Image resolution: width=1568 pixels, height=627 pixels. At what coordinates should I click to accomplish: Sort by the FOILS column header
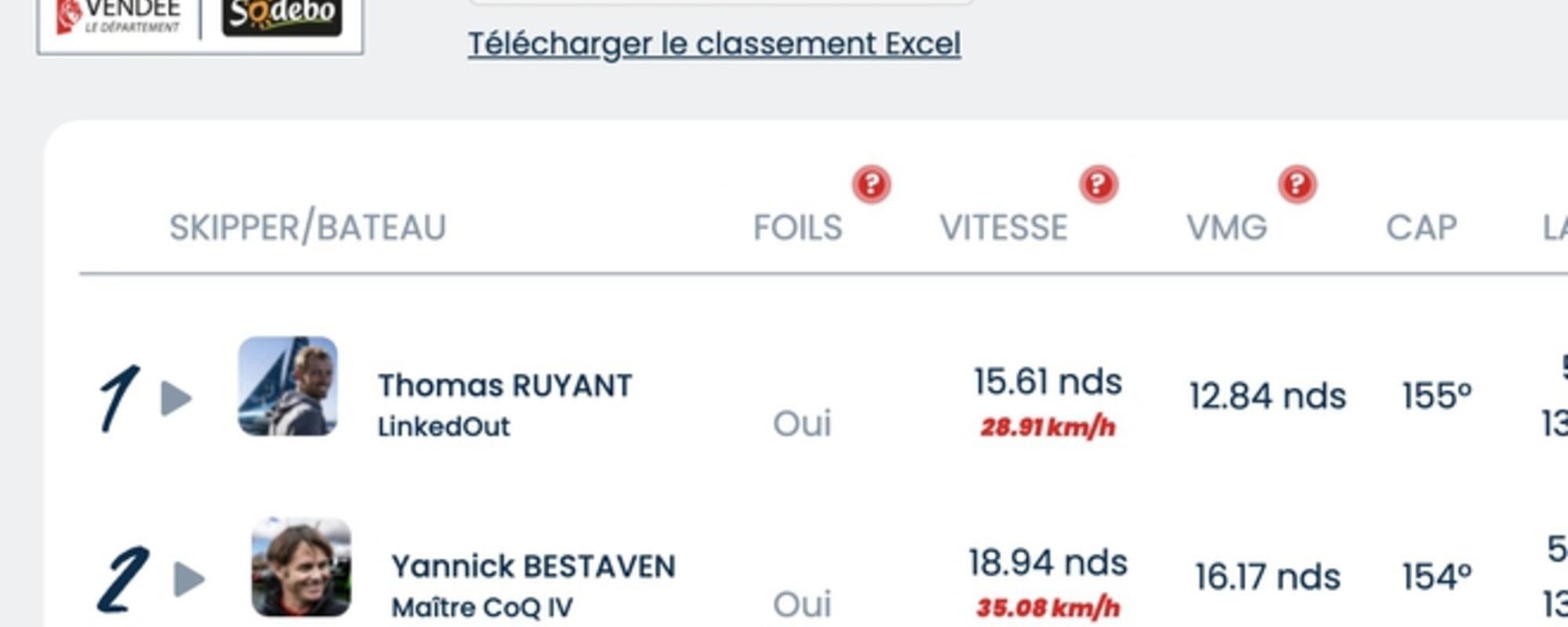[797, 228]
